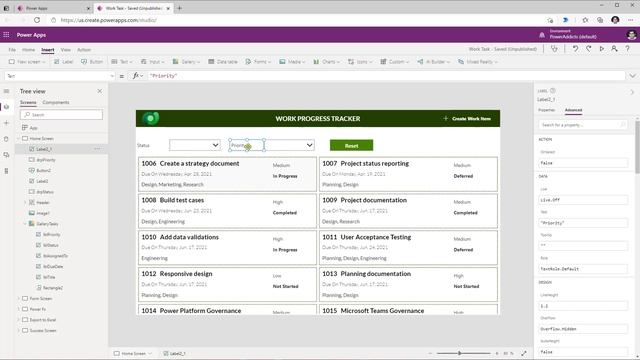Open the Data cylinder icon in left rail
Image resolution: width=640 pixels, height=360 pixels.
click(x=6, y=139)
